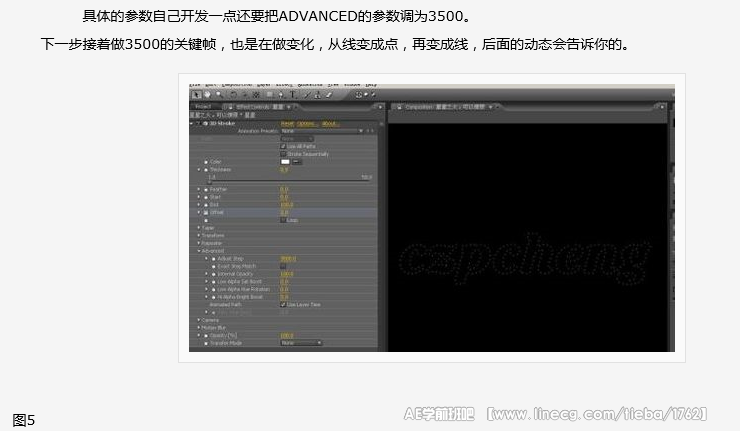Expand the Repeater group
Screen dimensions: 740x431
[199, 243]
